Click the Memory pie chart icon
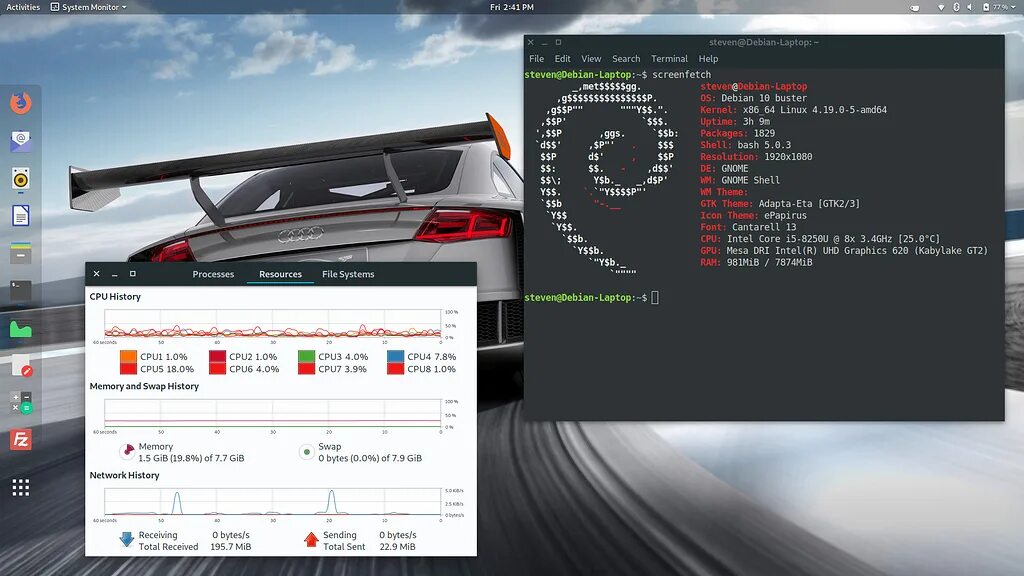Viewport: 1024px width, 576px height. tap(128, 451)
